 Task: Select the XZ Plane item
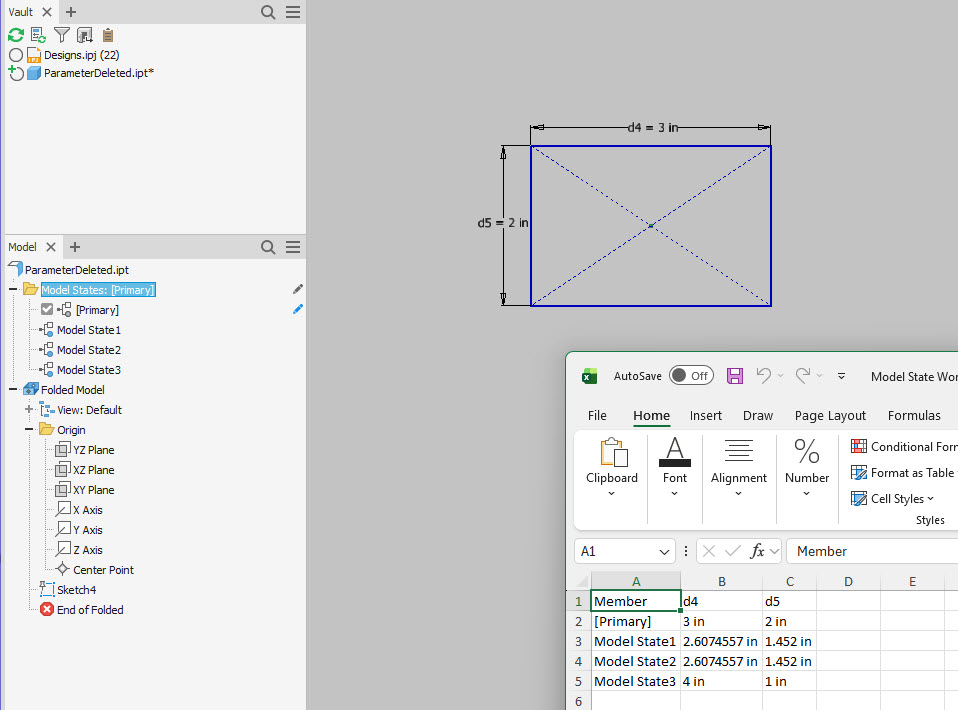93,470
